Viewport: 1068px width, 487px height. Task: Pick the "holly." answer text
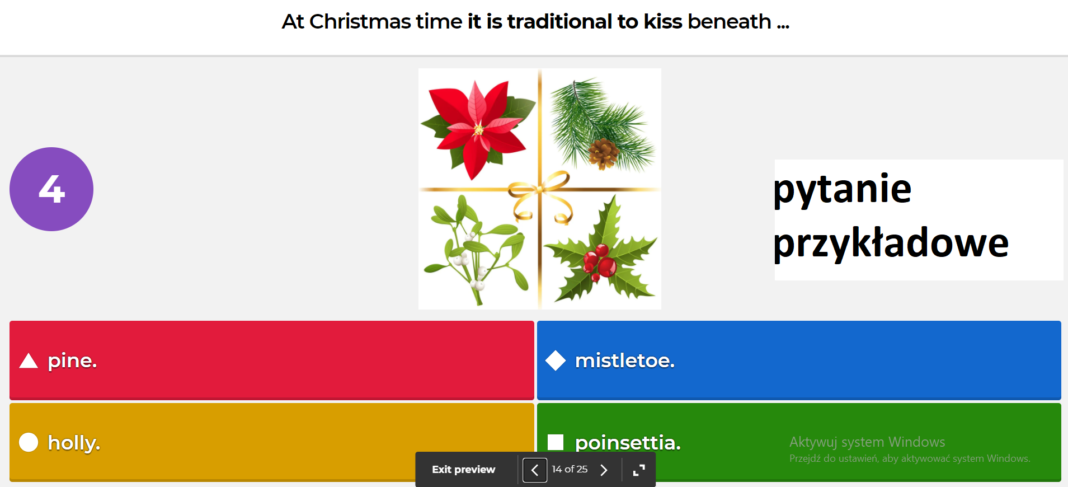tap(74, 442)
